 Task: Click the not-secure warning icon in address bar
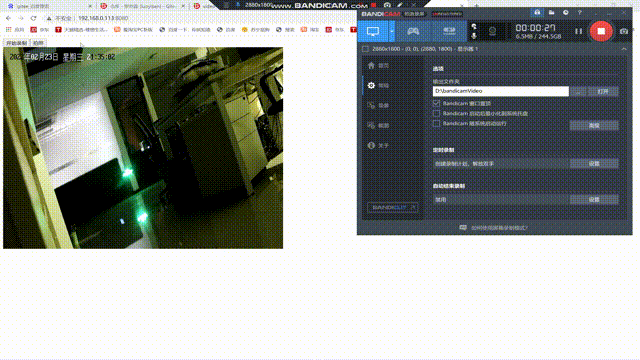[49, 18]
